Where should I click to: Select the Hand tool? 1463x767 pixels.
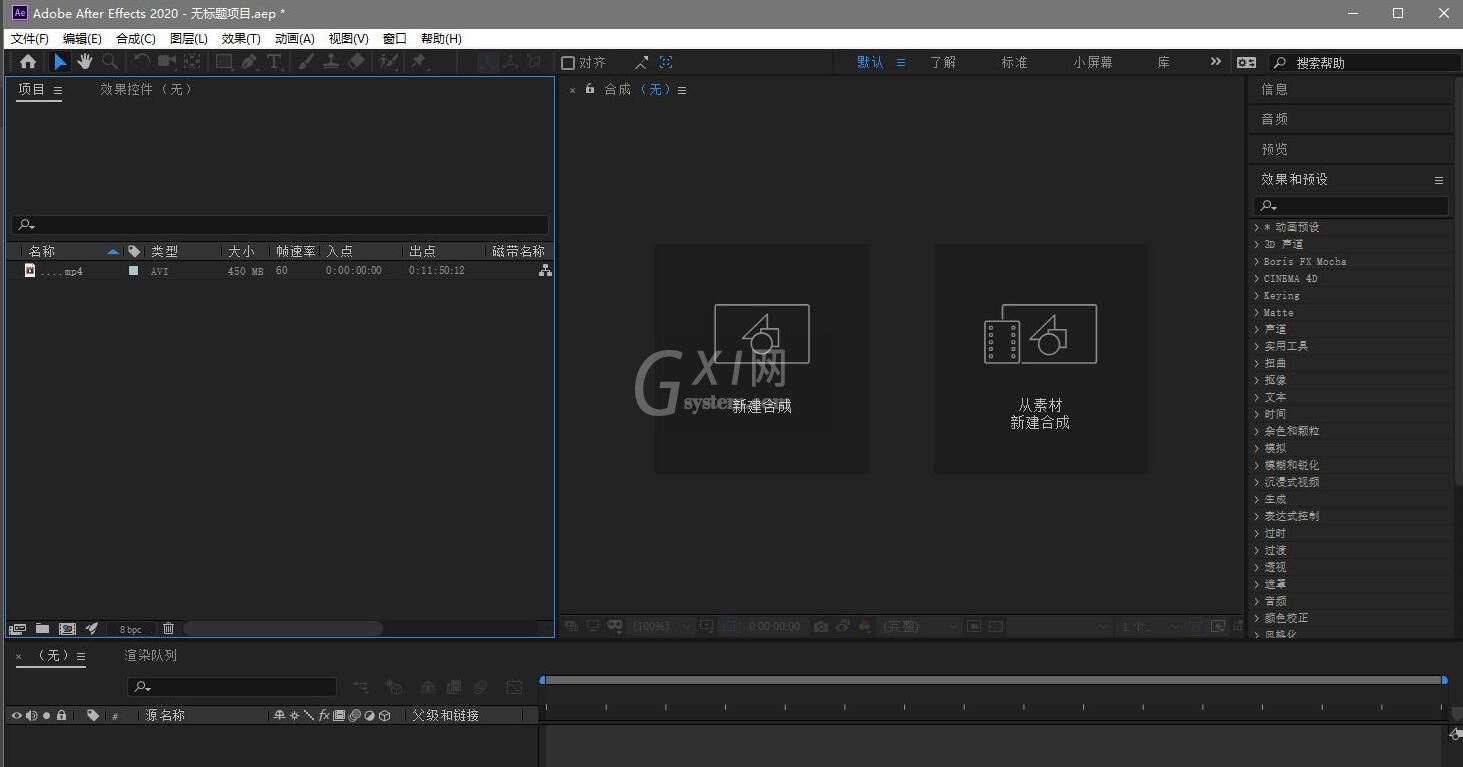coord(85,62)
